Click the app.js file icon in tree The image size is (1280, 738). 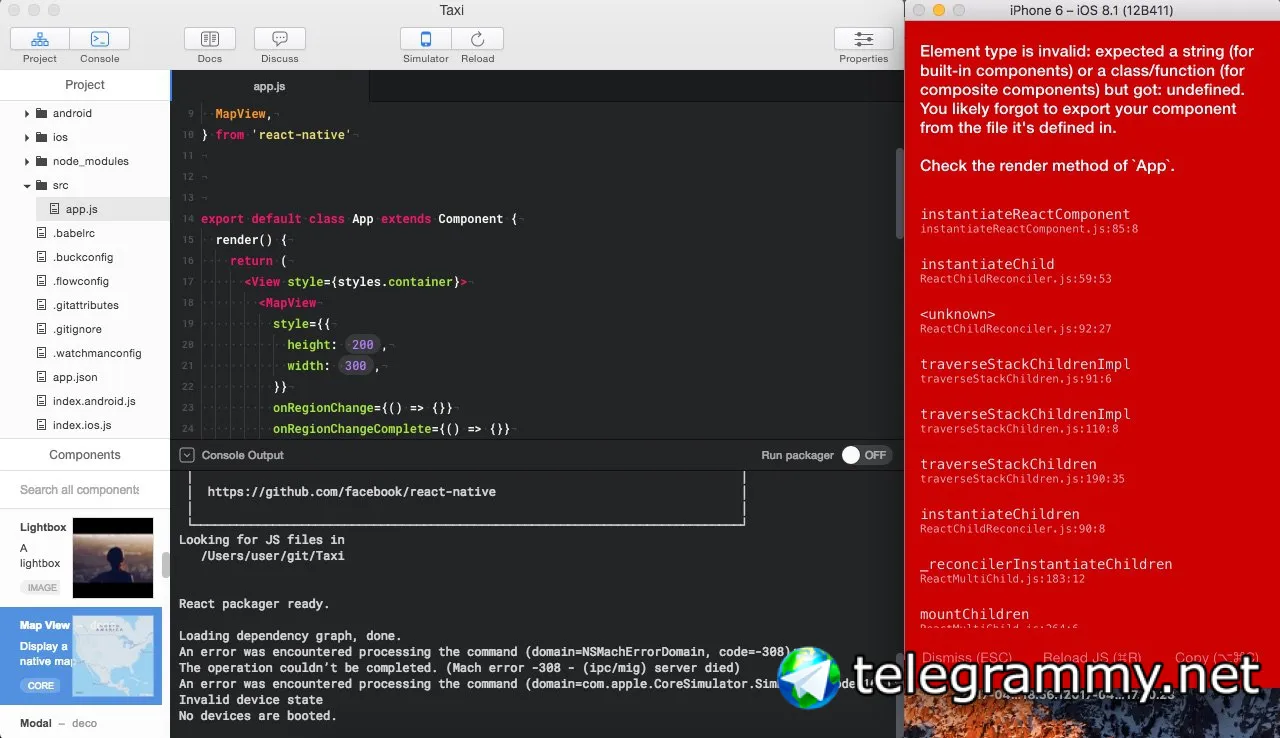tap(55, 209)
